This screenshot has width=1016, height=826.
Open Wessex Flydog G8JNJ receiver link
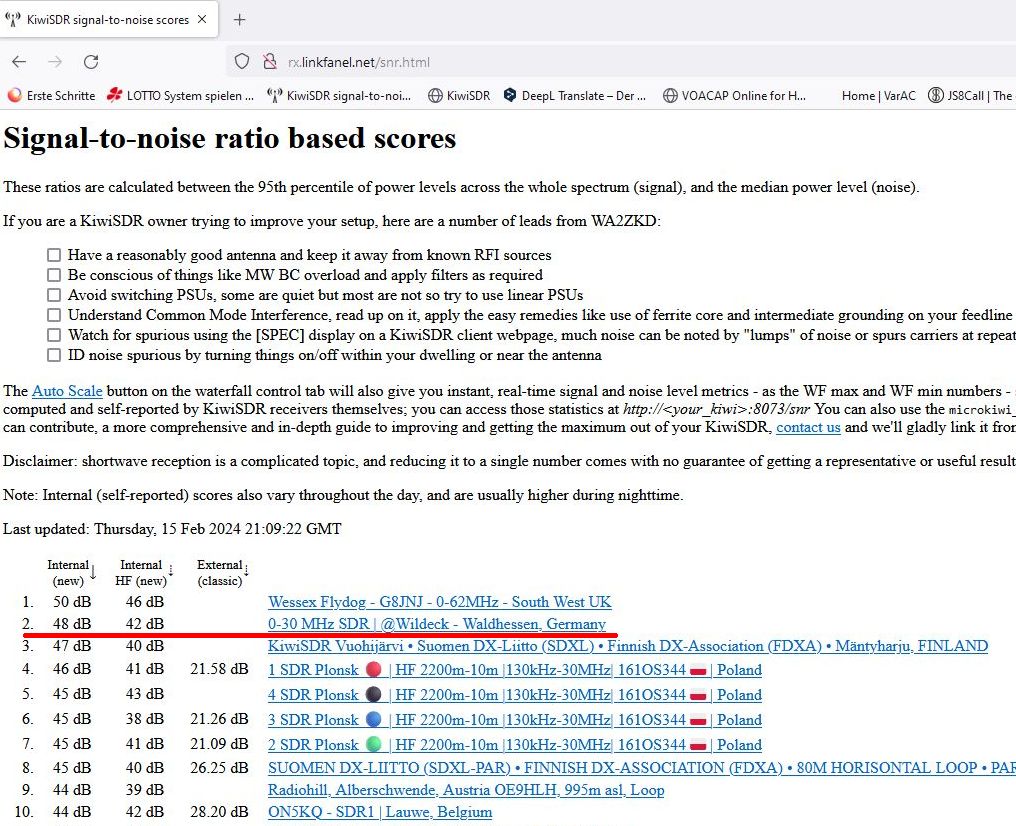[x=439, y=602]
